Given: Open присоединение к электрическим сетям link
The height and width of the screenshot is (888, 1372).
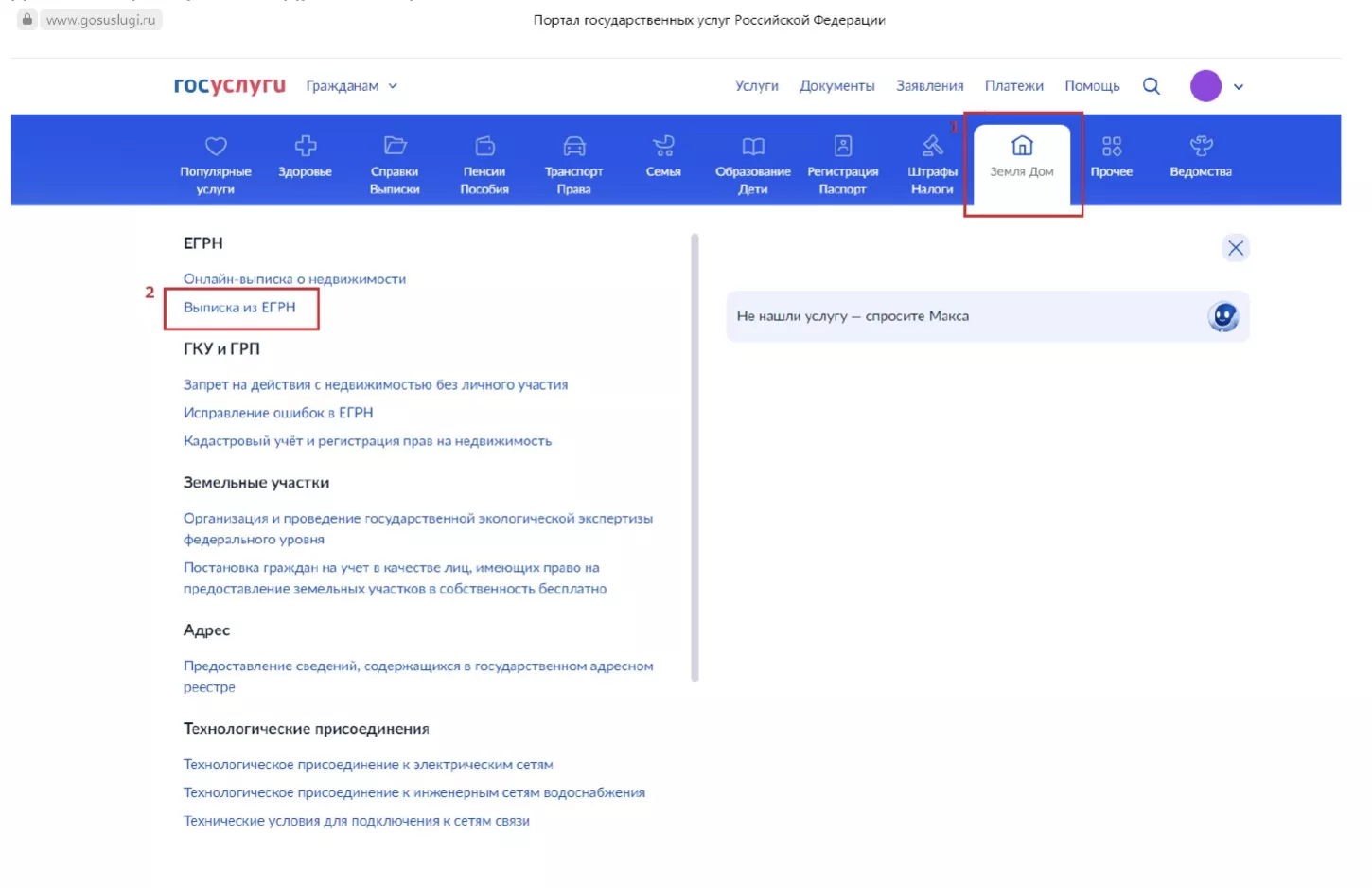Looking at the screenshot, I should pos(368,765).
